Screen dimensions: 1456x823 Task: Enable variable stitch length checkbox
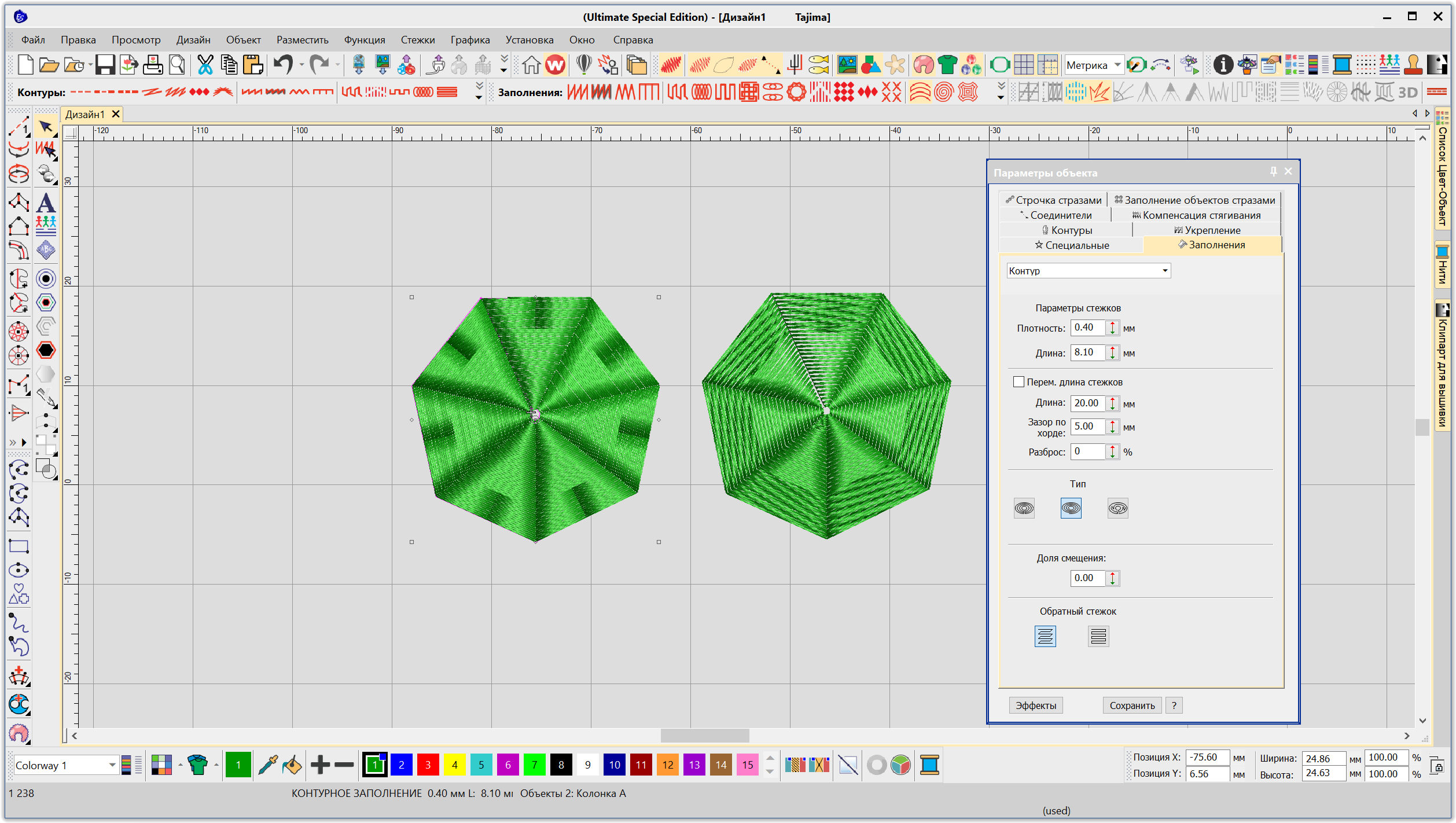tap(1019, 382)
